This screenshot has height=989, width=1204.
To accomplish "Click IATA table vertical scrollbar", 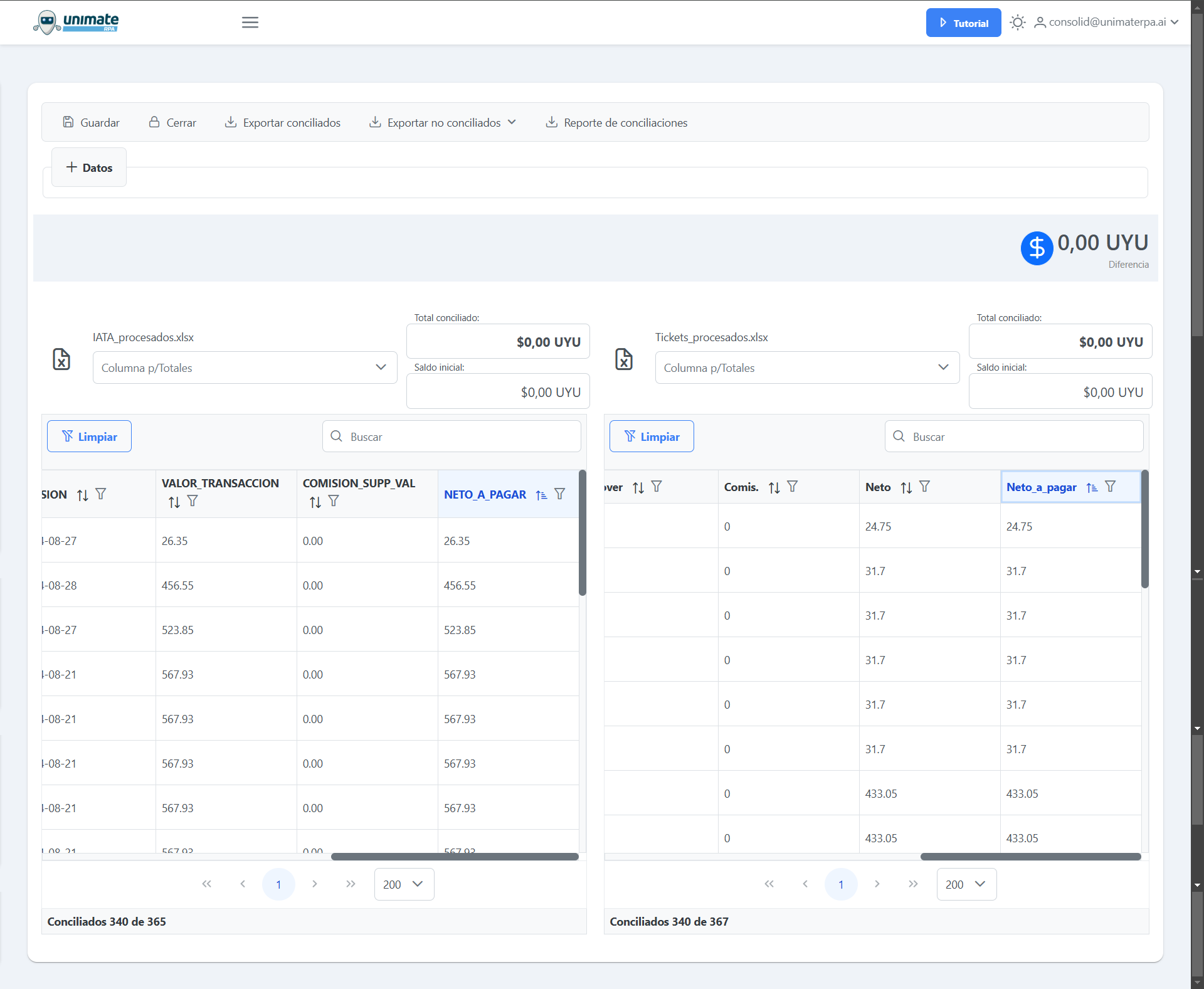I will click(x=583, y=532).
